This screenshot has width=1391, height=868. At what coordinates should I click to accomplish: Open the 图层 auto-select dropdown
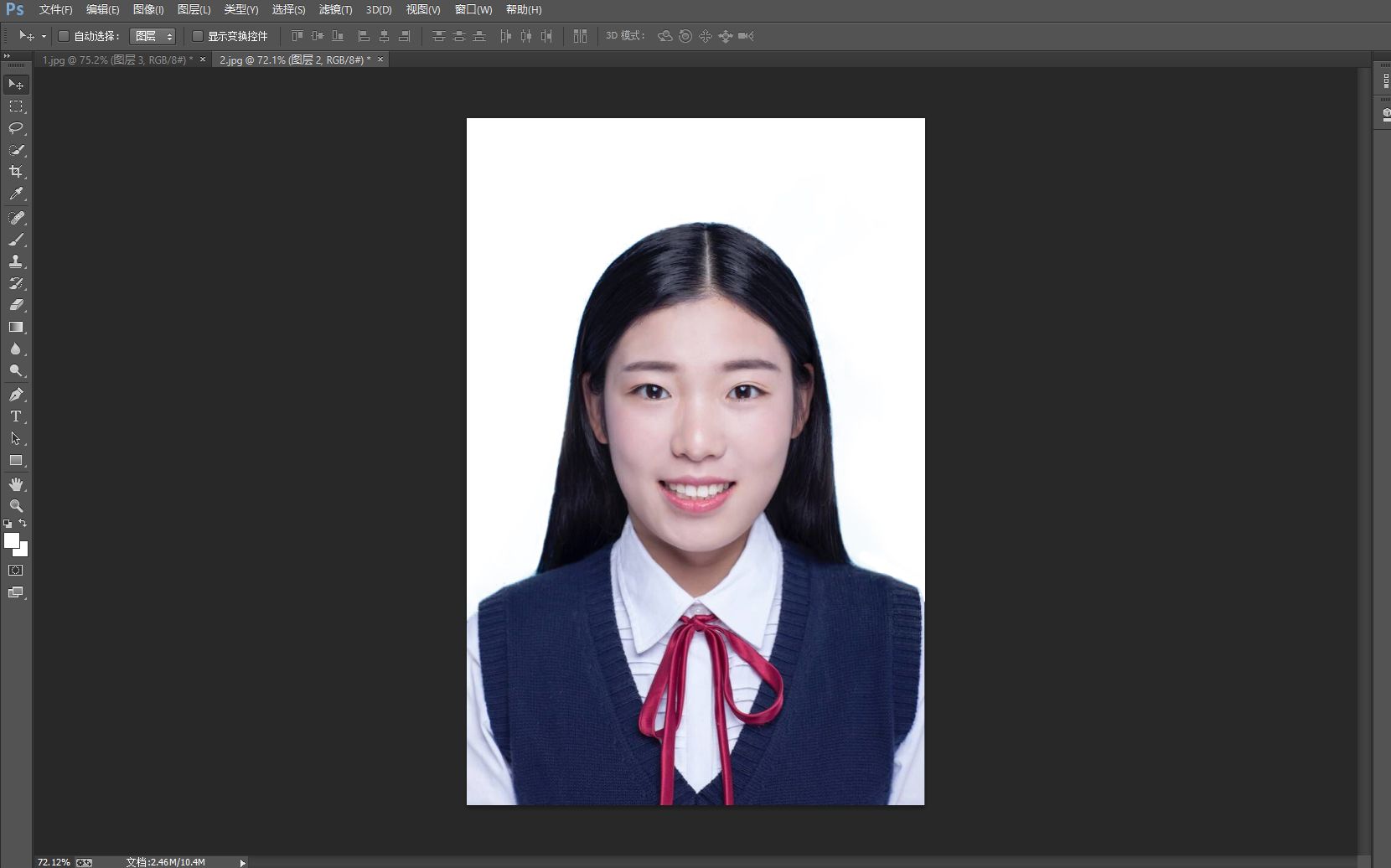click(153, 36)
